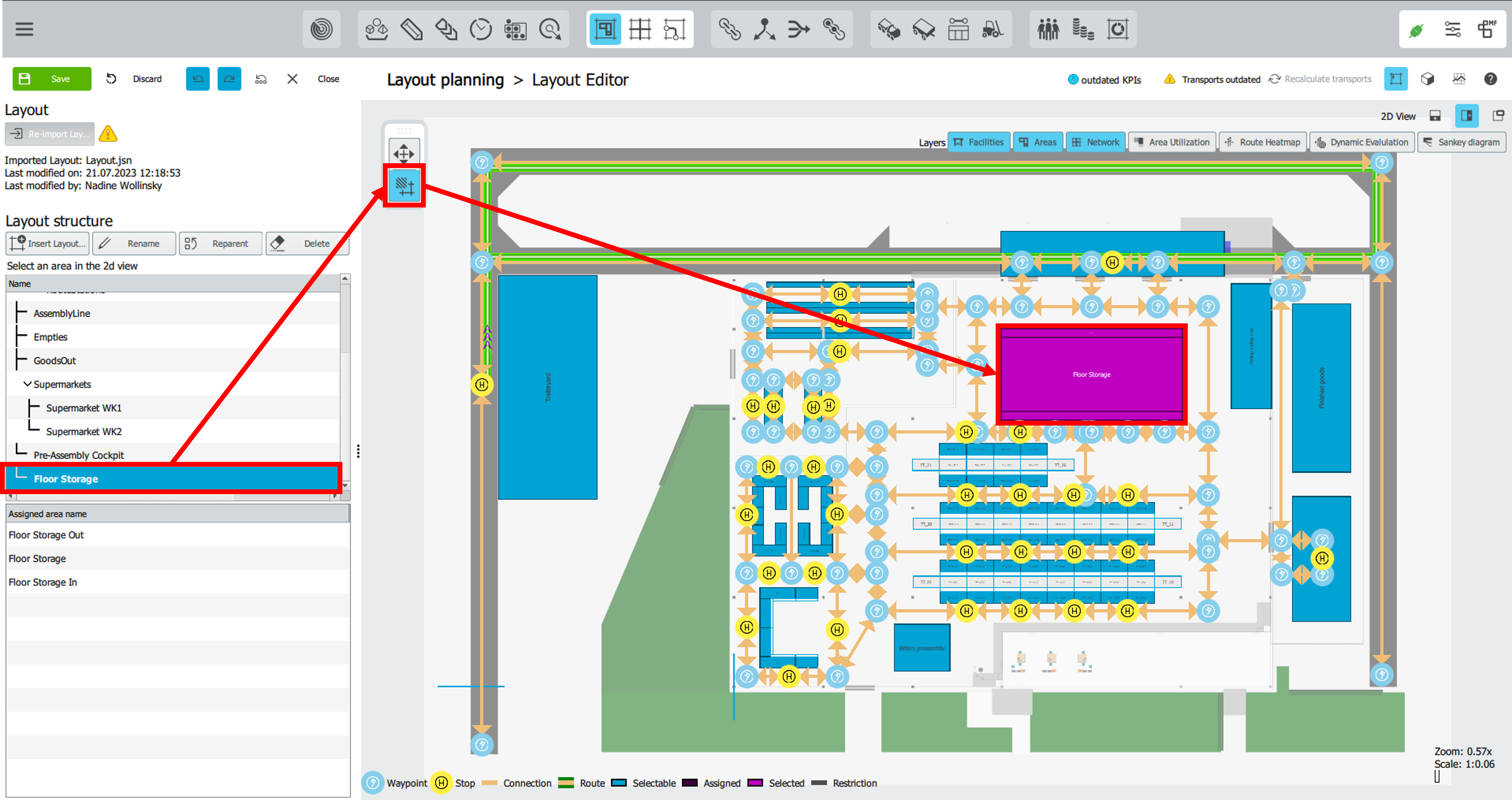Select the pan/move tool in canvas
1512x800 pixels.
(404, 153)
